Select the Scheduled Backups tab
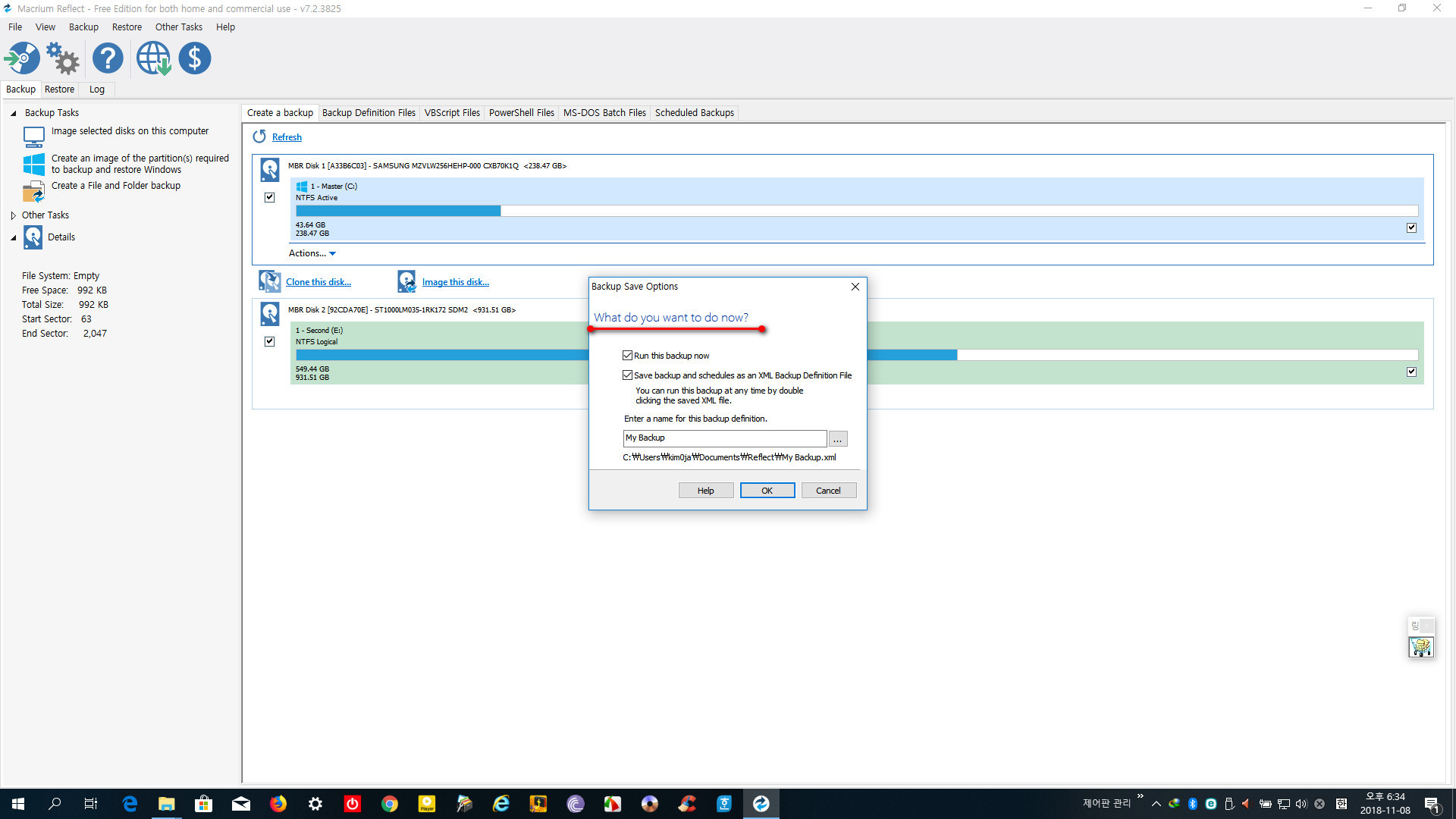The image size is (1456, 819). click(694, 112)
